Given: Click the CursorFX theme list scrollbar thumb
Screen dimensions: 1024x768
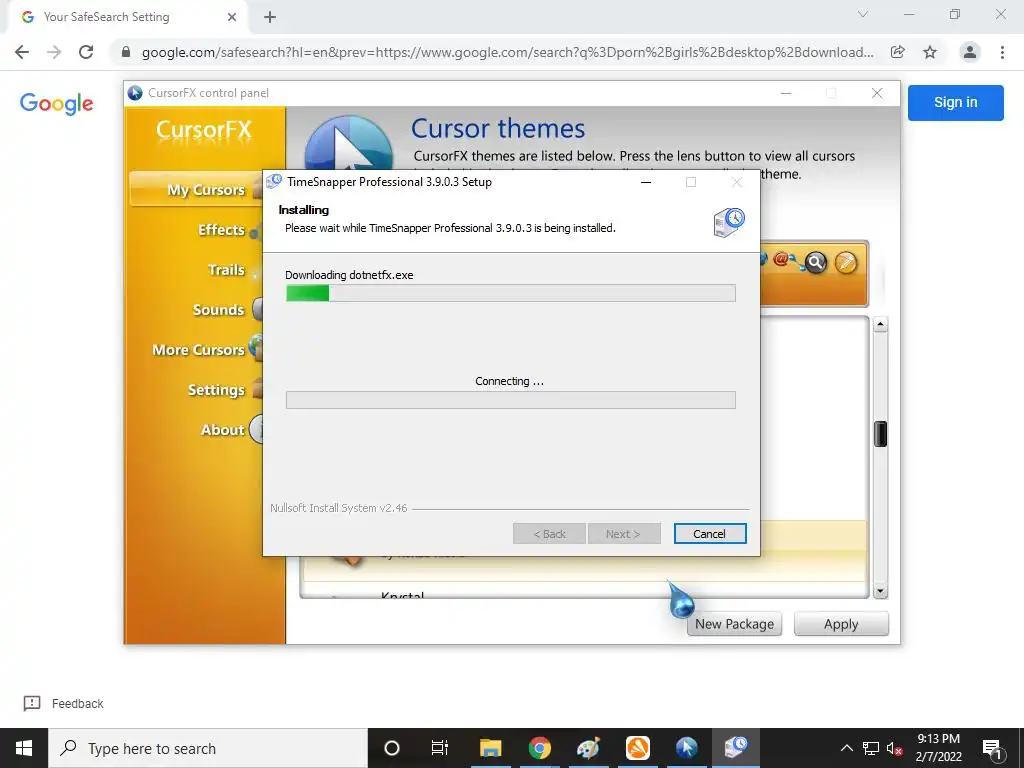Looking at the screenshot, I should (x=880, y=434).
